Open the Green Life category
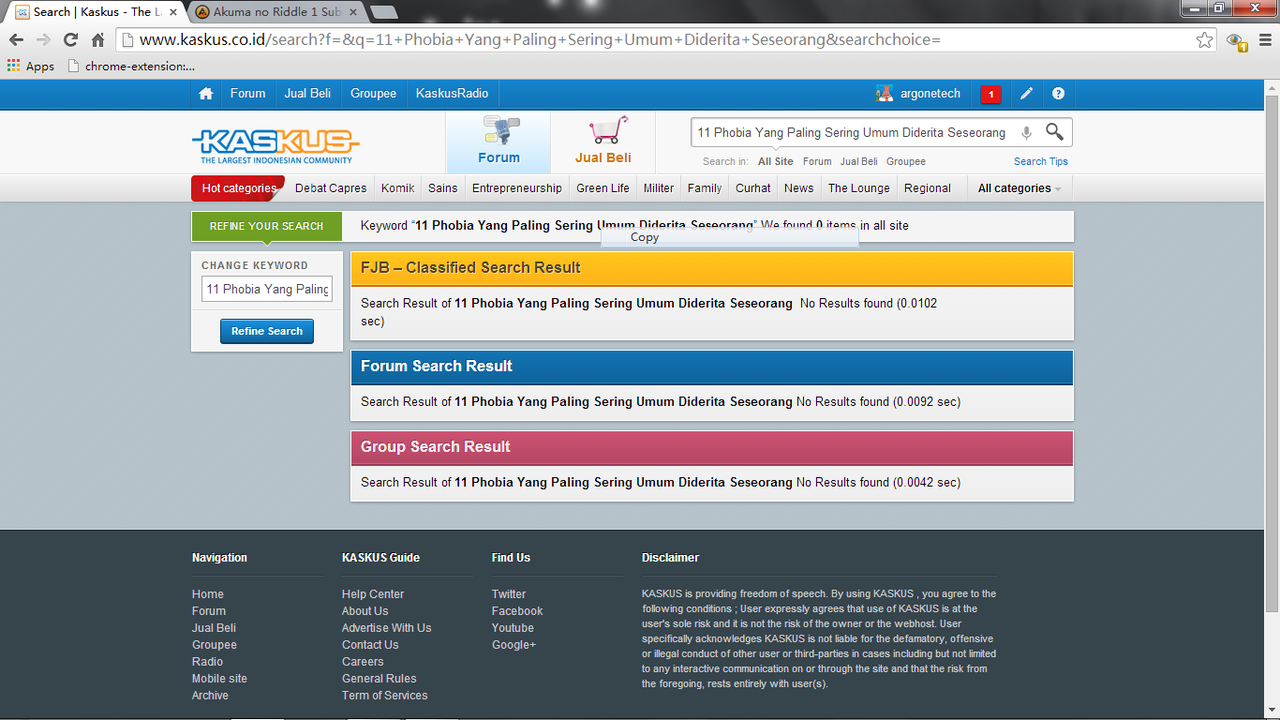 603,188
